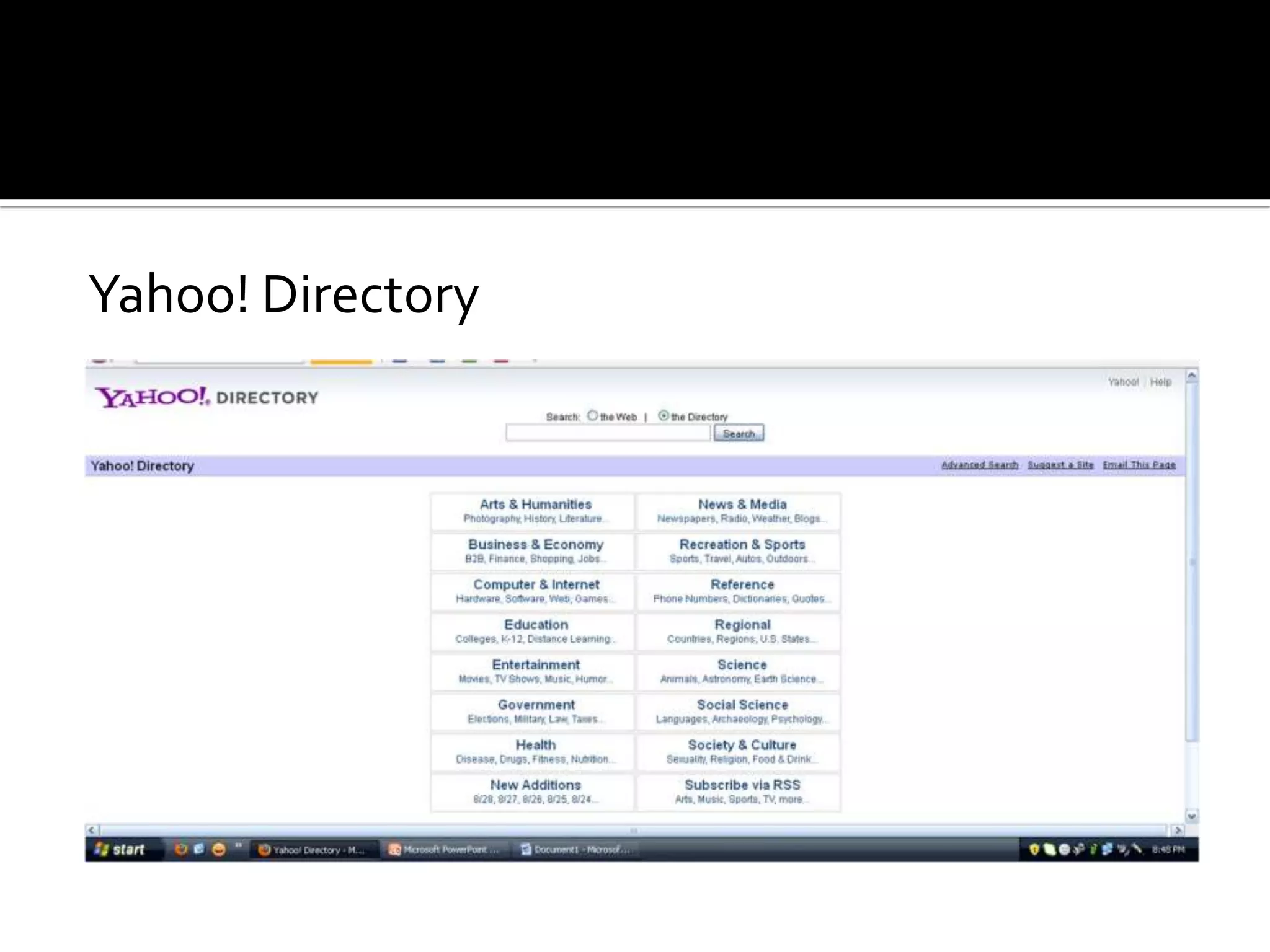Open the Science category
This screenshot has height=952, width=1270.
tap(742, 664)
